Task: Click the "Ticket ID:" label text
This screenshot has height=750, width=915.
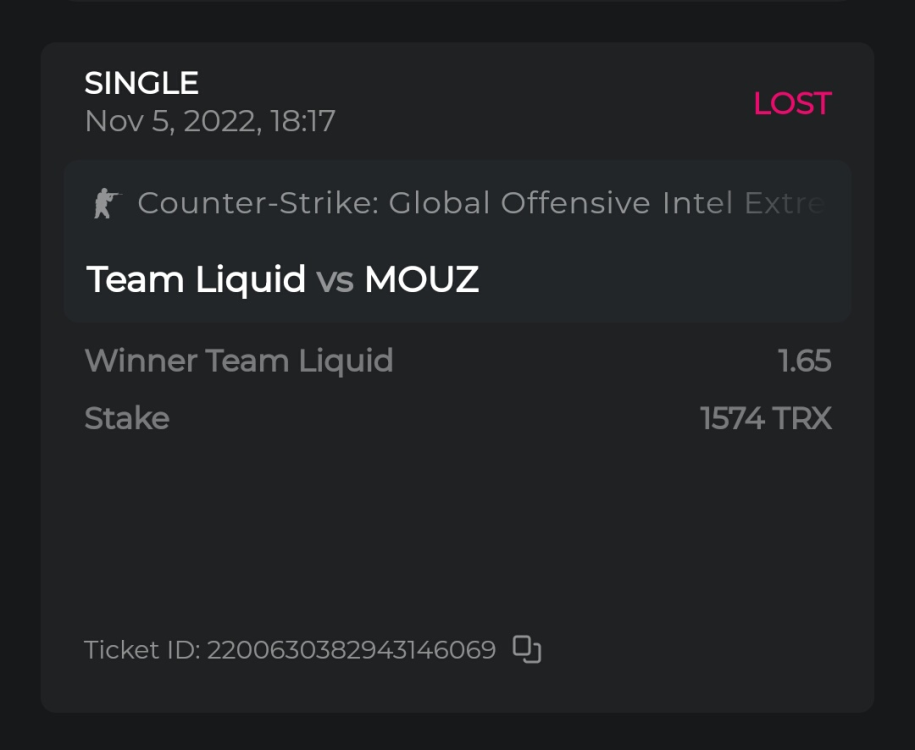Action: pos(143,650)
